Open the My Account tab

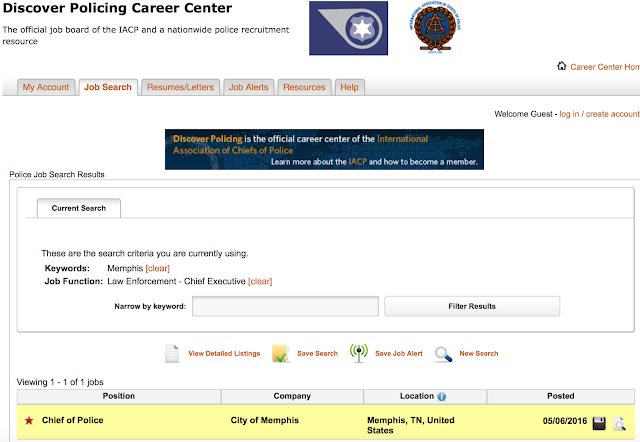46,87
